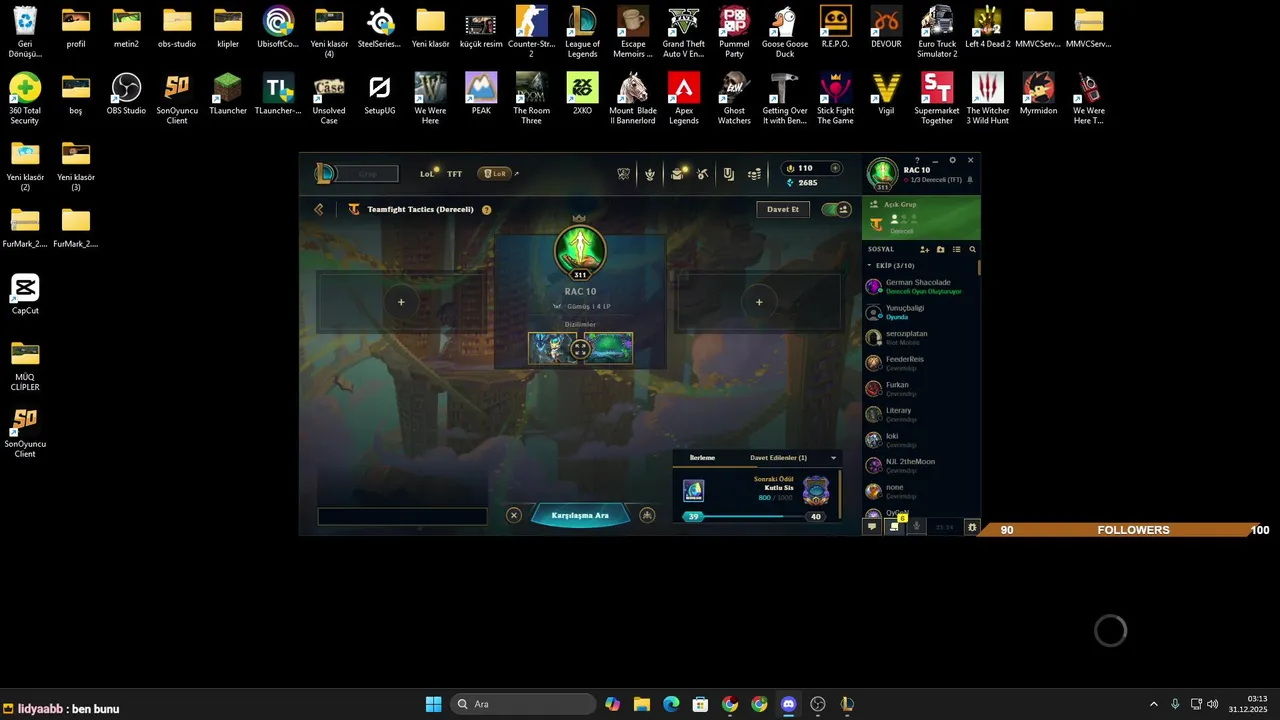The width and height of the screenshot is (1280, 720).
Task: Click the lobby chat input field
Action: point(402,517)
